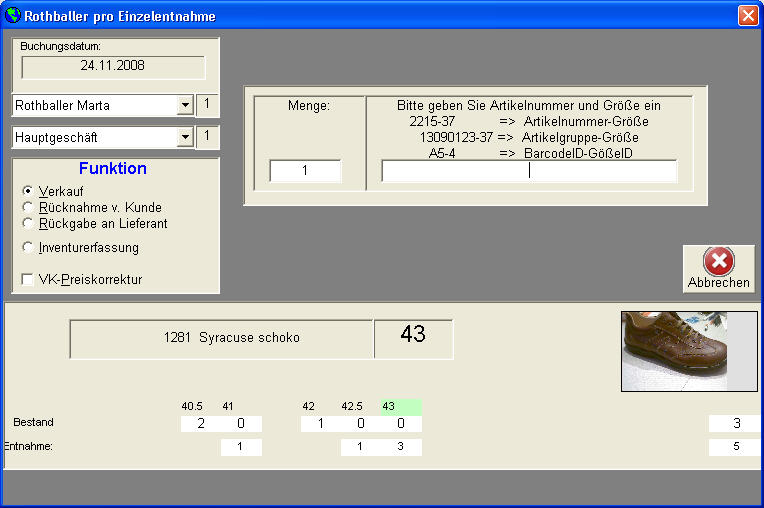Click the Entnahme total value 5
764x508 pixels.
pyautogui.click(x=736, y=447)
